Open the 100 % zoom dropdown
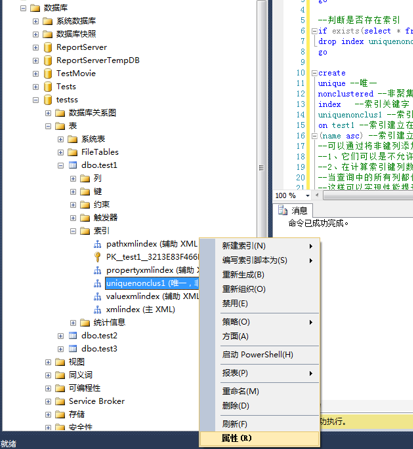The height and width of the screenshot is (449, 413). point(307,196)
